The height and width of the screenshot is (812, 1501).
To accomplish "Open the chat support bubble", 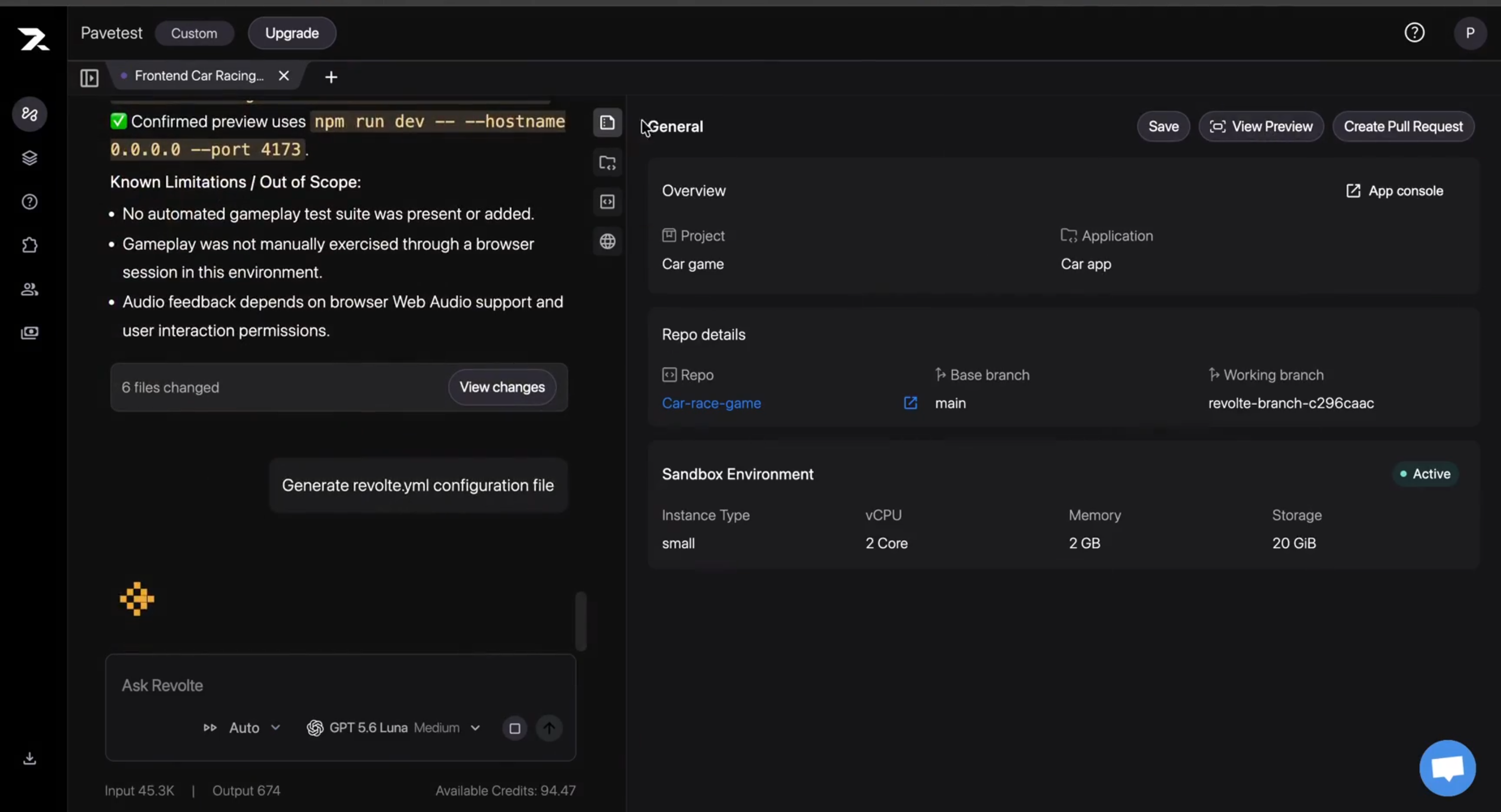I will [1447, 768].
